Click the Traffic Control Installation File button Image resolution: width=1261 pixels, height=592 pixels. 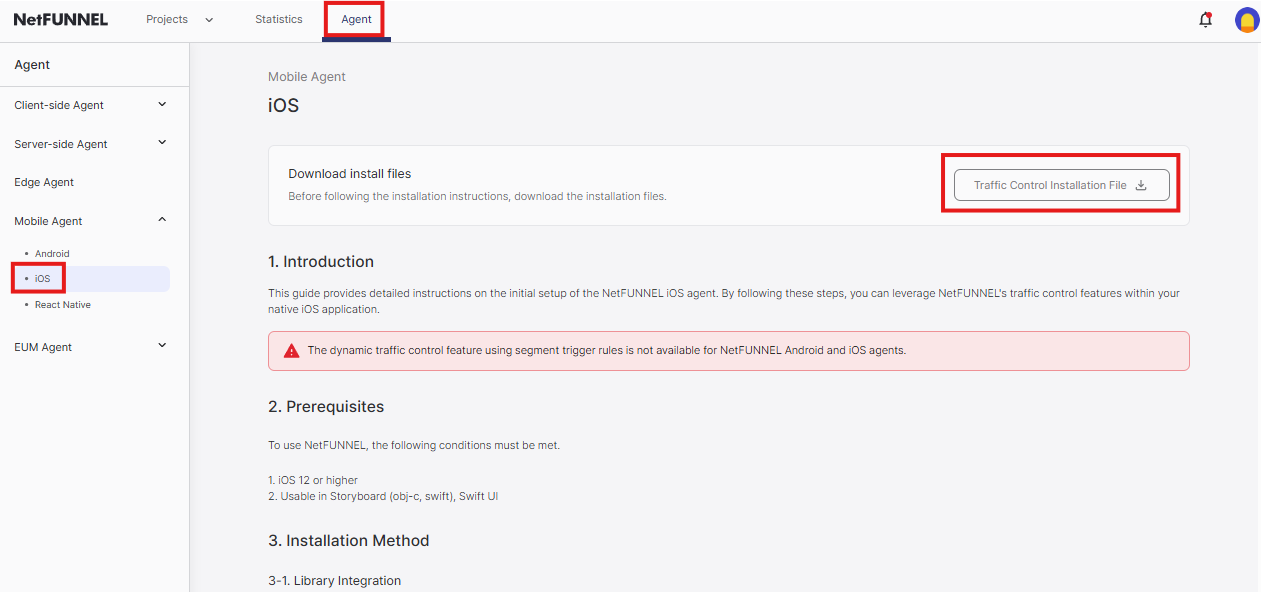click(1061, 184)
